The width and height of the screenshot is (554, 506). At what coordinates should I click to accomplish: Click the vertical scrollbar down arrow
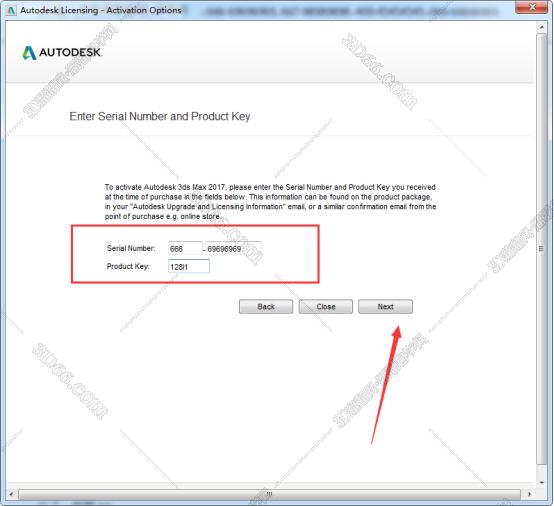coord(541,482)
